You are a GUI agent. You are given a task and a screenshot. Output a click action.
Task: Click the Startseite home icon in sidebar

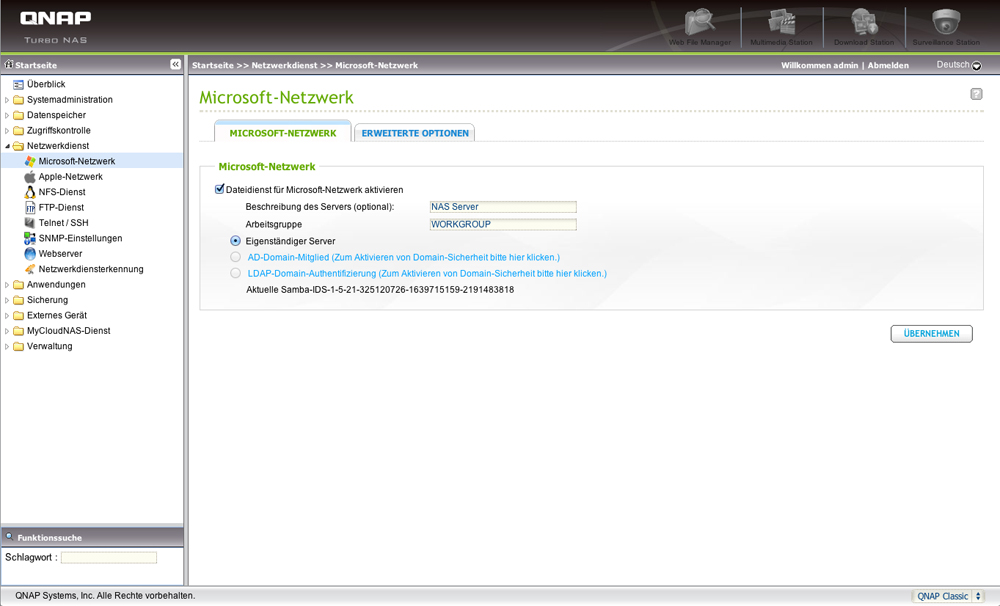9,64
